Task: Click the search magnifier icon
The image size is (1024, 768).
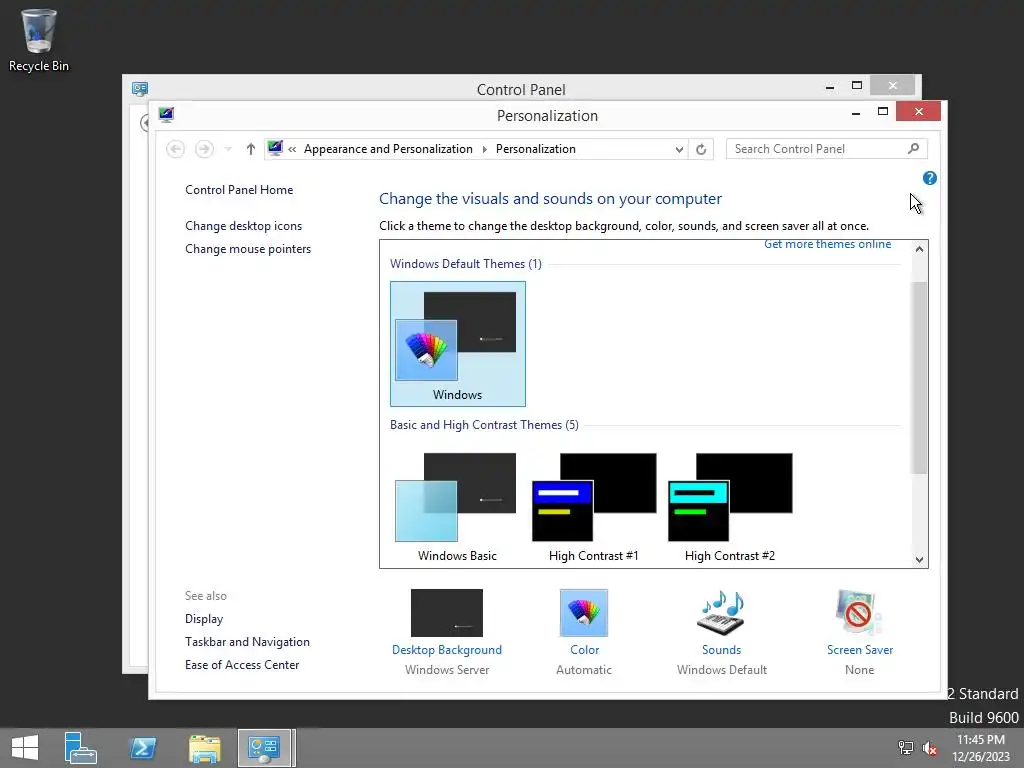Action: (x=914, y=149)
